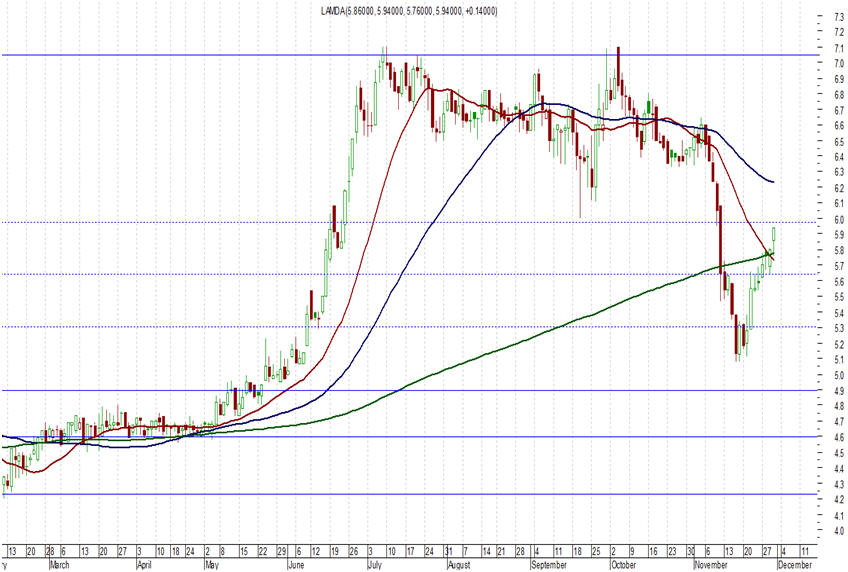
Task: Select the September month label
Action: (549, 565)
